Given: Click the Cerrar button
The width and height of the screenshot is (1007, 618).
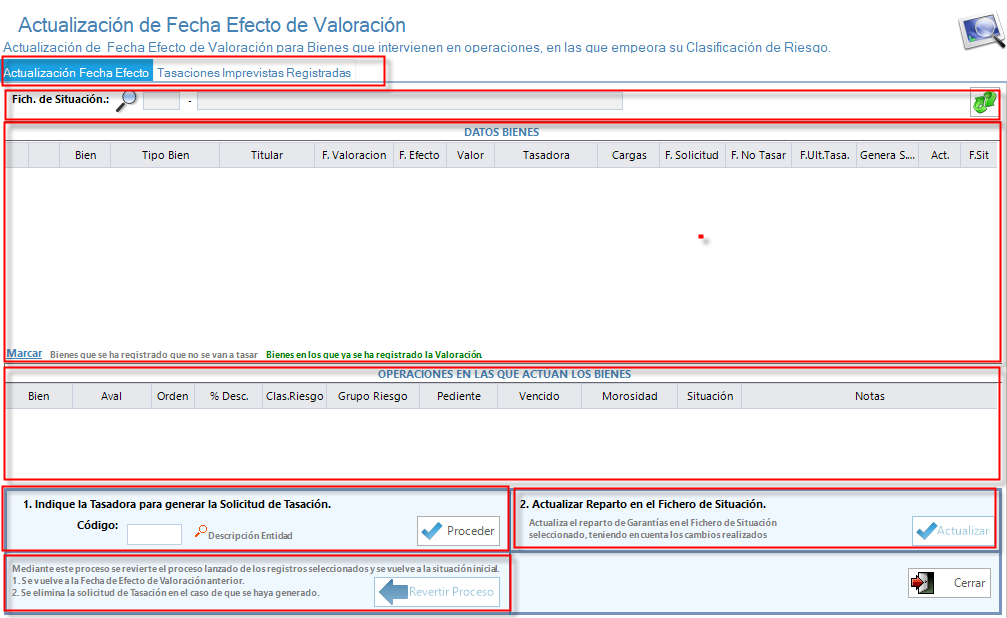Looking at the screenshot, I should 948,583.
